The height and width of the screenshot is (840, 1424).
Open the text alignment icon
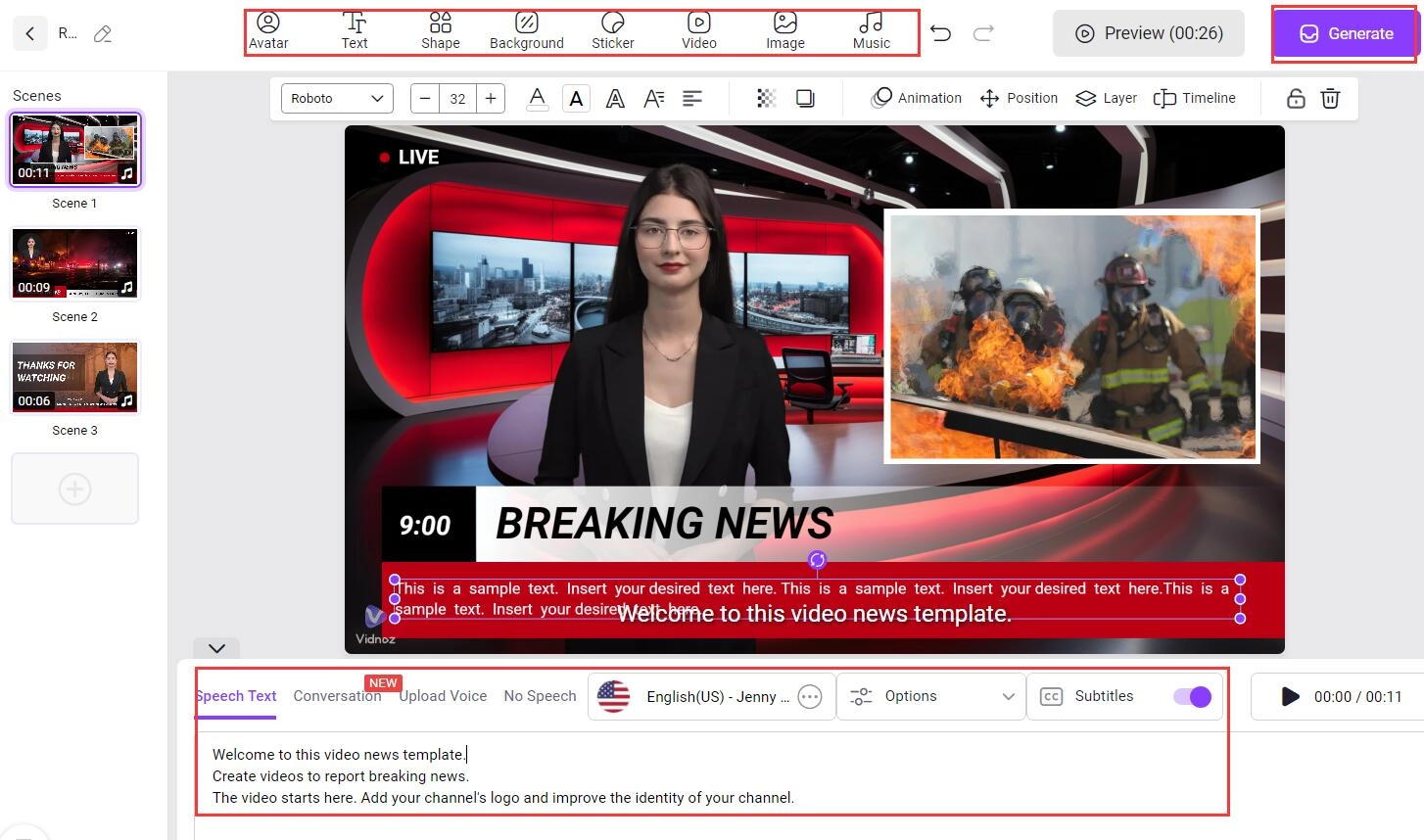pos(692,98)
